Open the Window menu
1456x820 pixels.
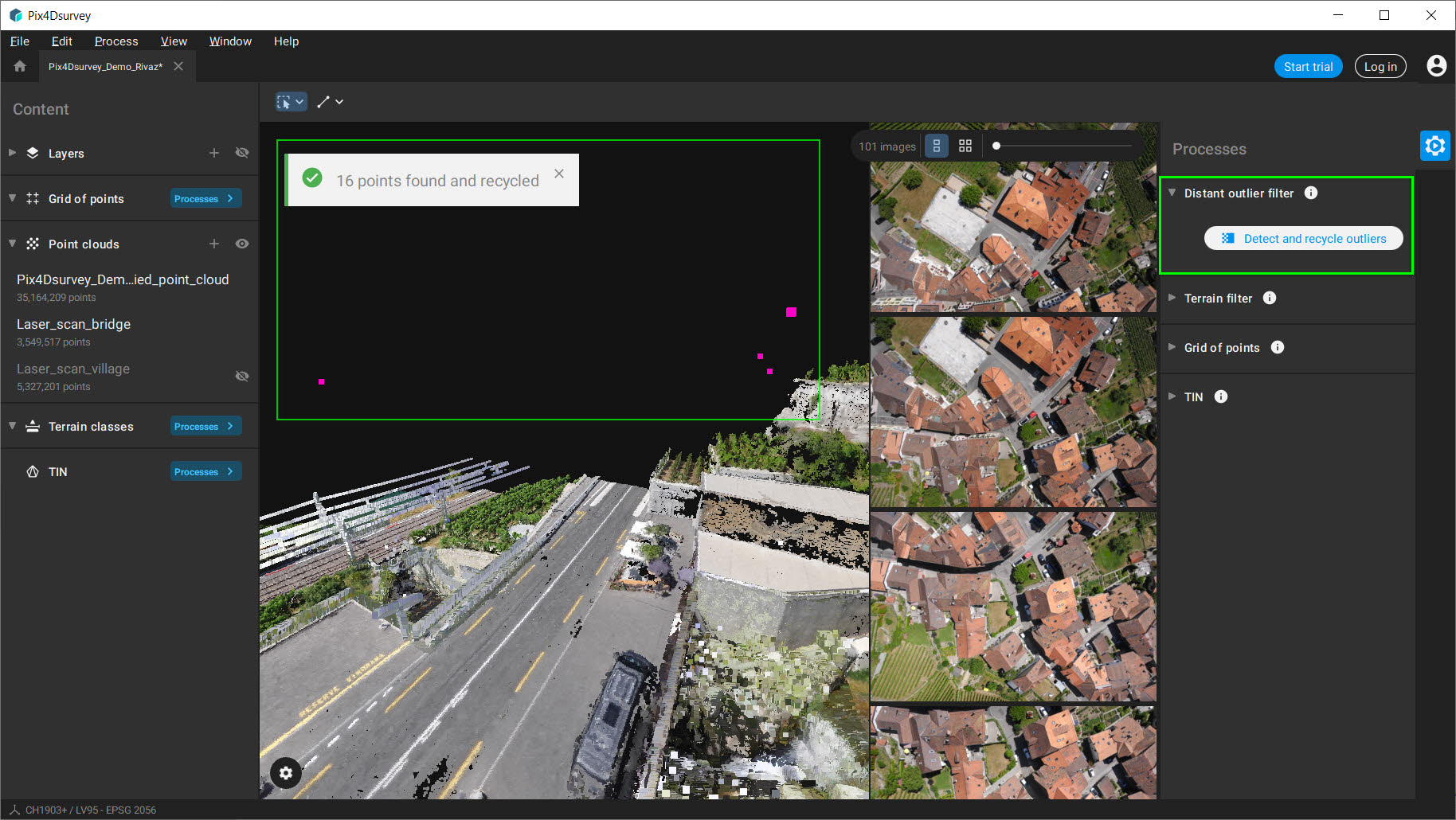tap(230, 41)
